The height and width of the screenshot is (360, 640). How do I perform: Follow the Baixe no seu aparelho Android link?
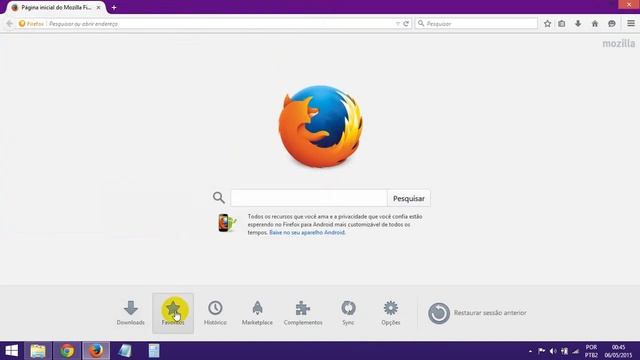(307, 233)
